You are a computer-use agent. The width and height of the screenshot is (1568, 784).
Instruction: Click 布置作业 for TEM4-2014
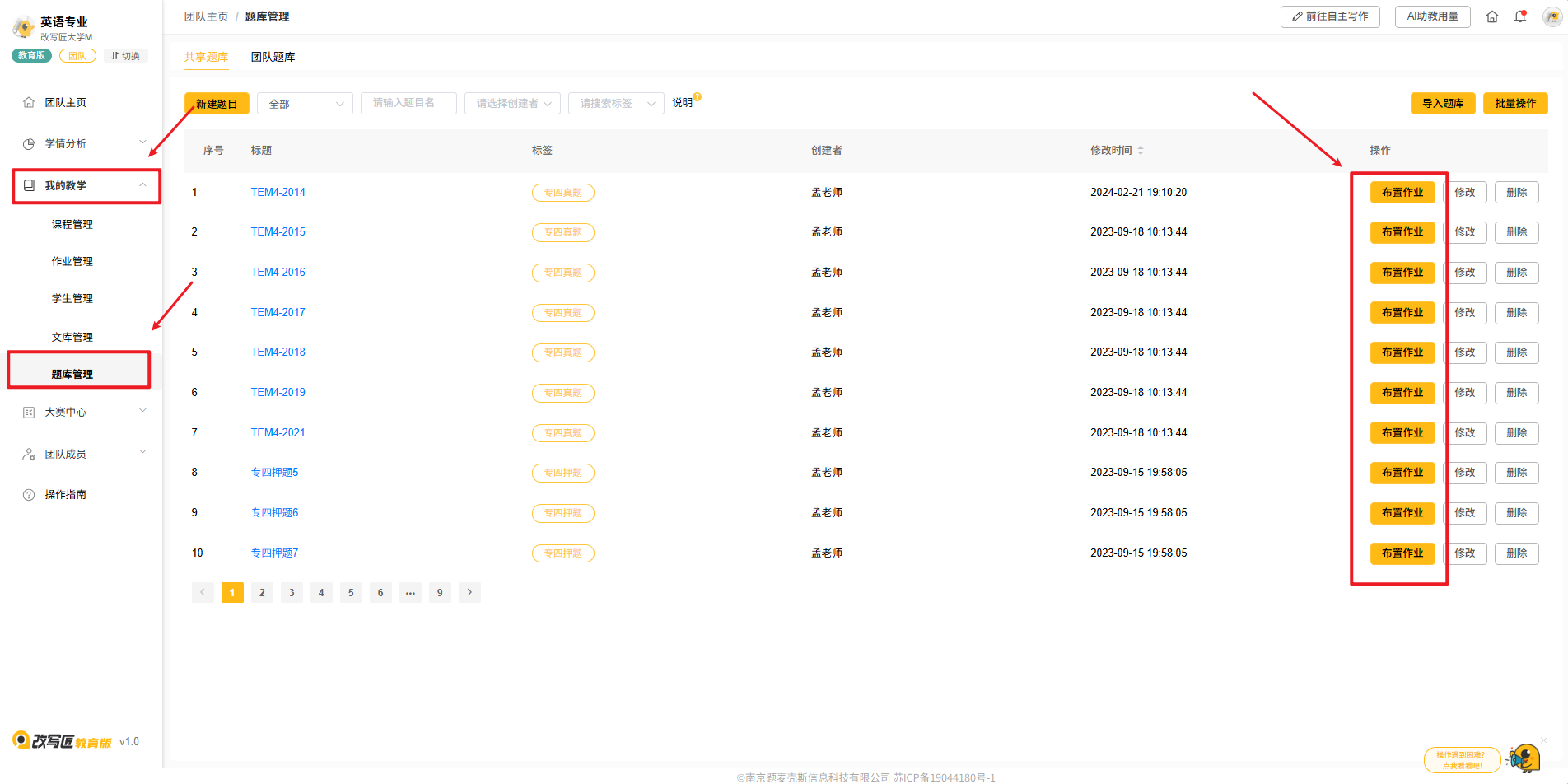tap(1402, 193)
